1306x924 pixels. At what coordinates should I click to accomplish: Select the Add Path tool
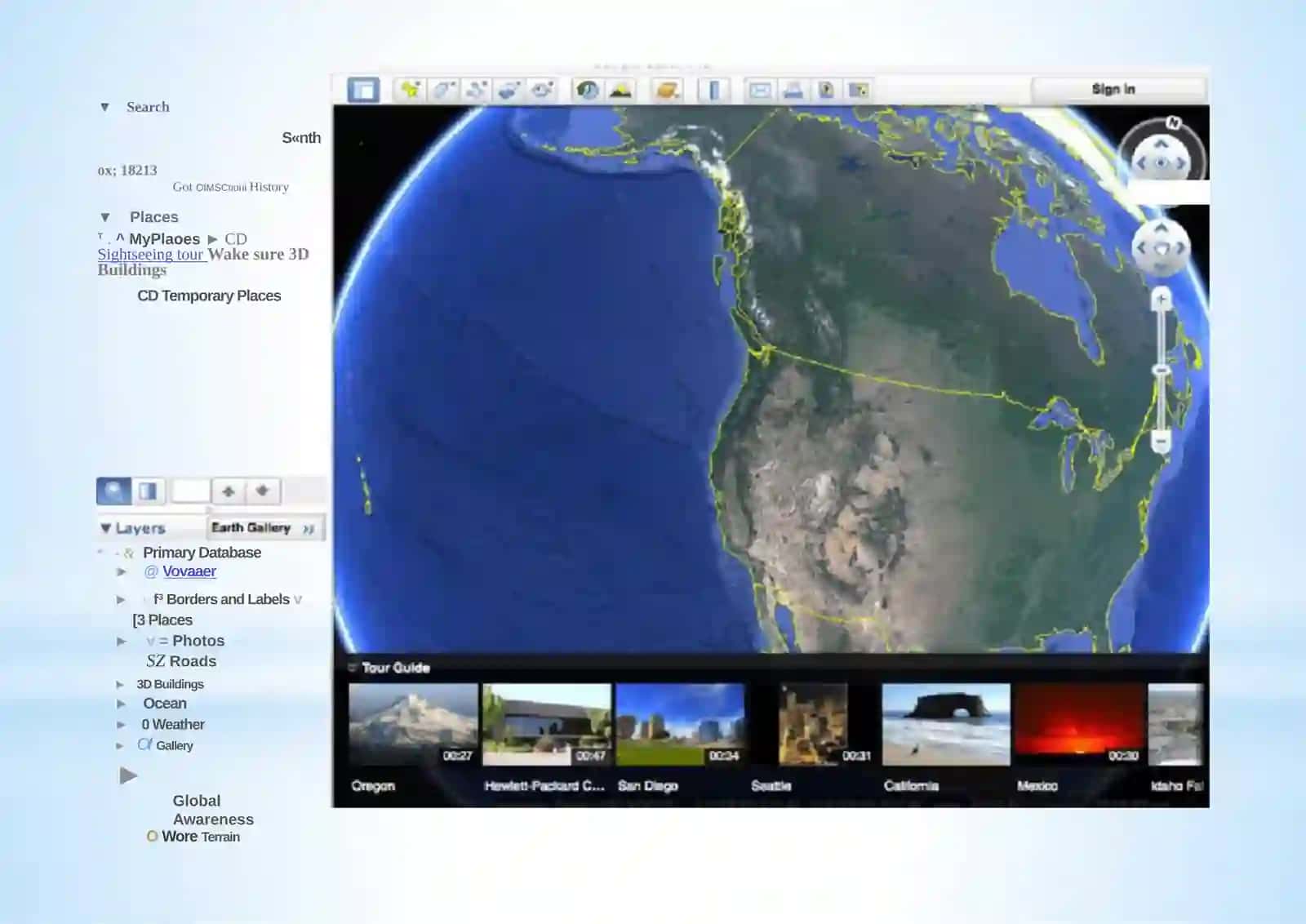(x=477, y=89)
